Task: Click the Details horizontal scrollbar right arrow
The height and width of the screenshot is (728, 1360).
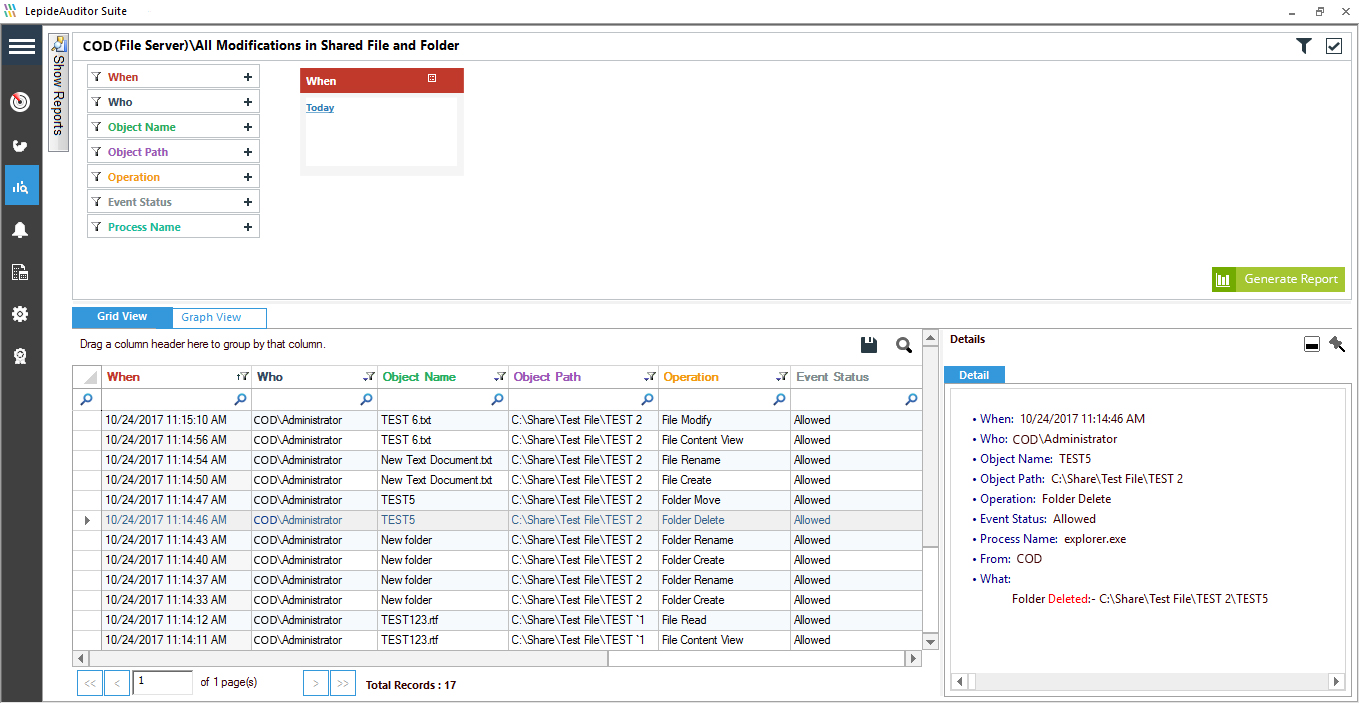Action: point(1337,681)
